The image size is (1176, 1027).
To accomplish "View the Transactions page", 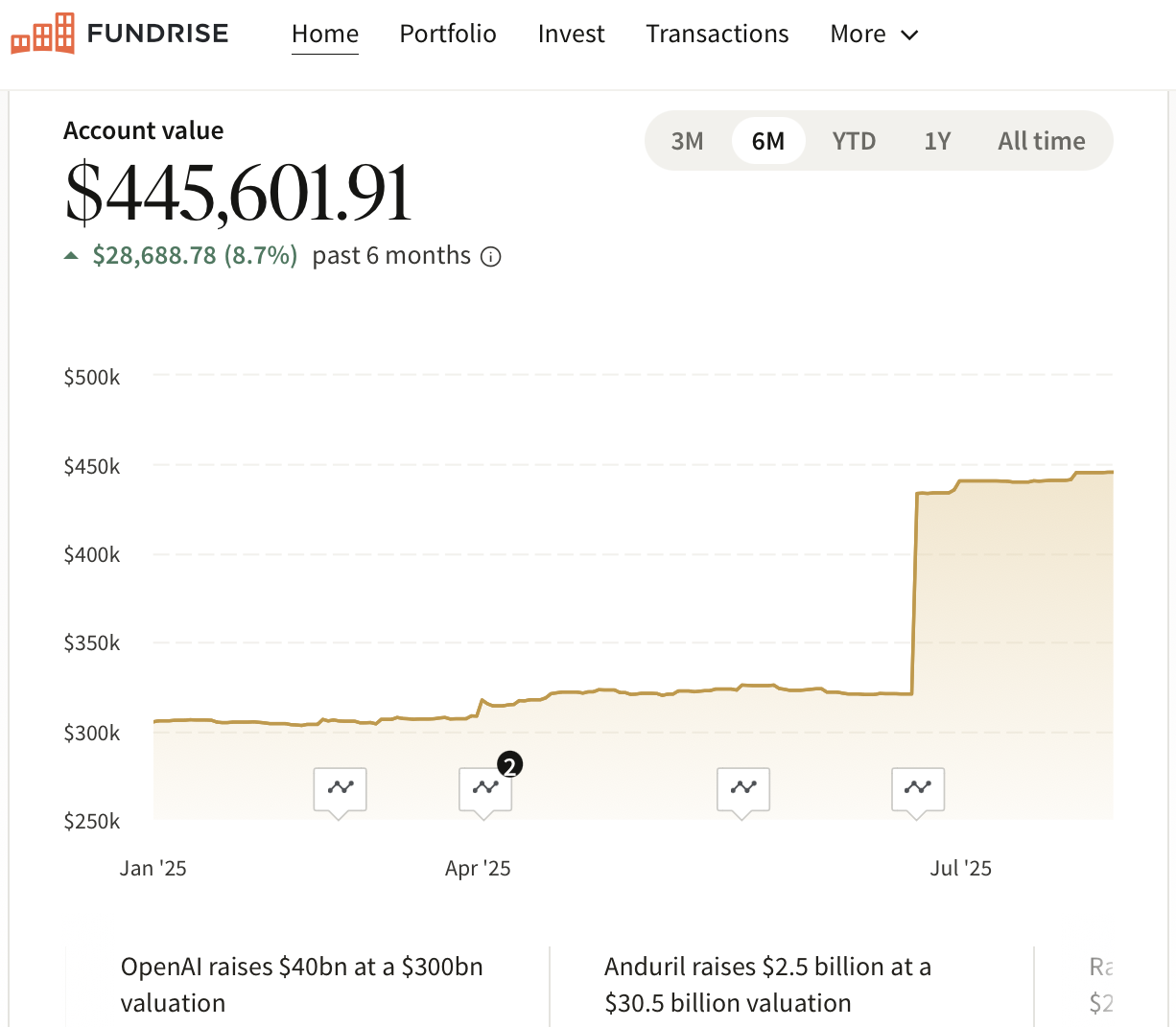I will click(717, 34).
